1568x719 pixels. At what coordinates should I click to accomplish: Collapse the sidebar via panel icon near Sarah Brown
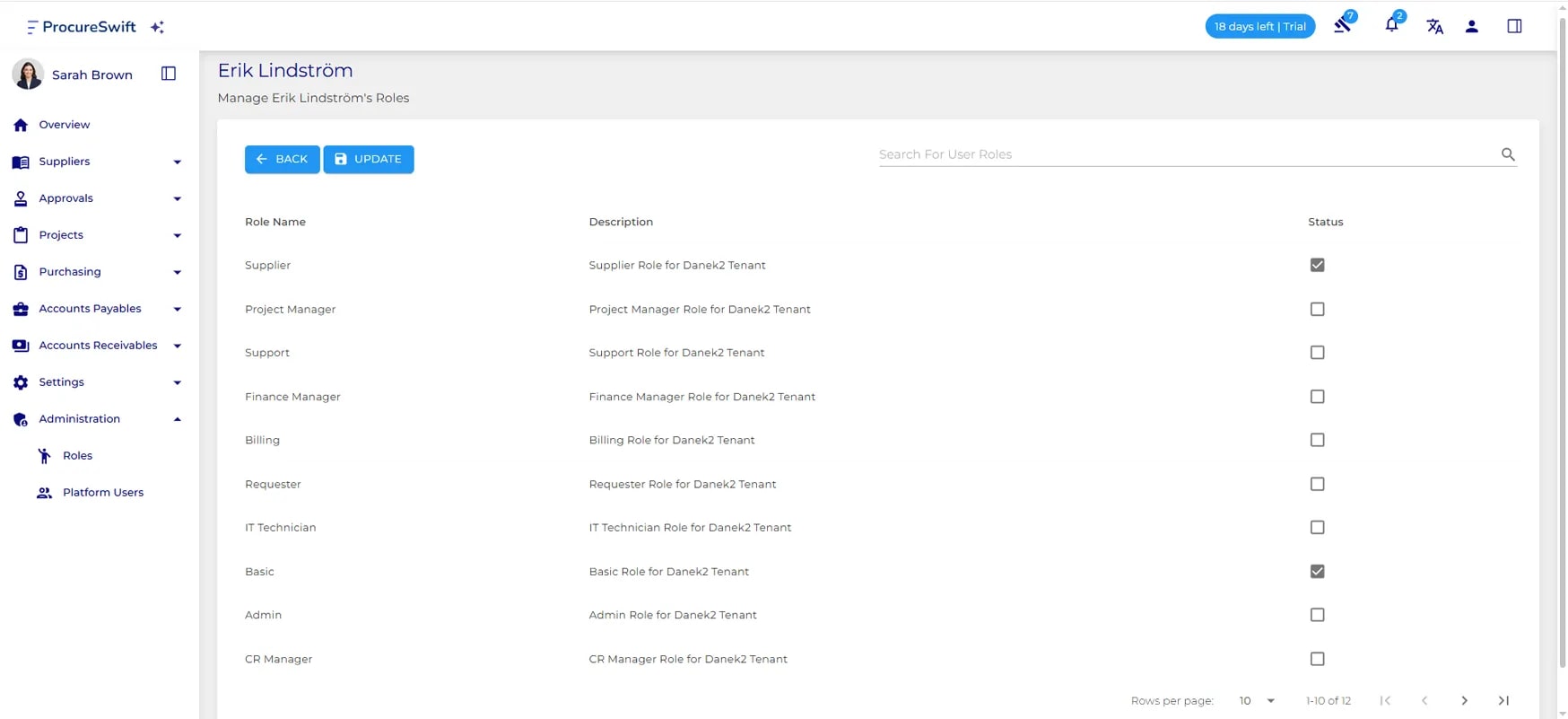tap(169, 74)
